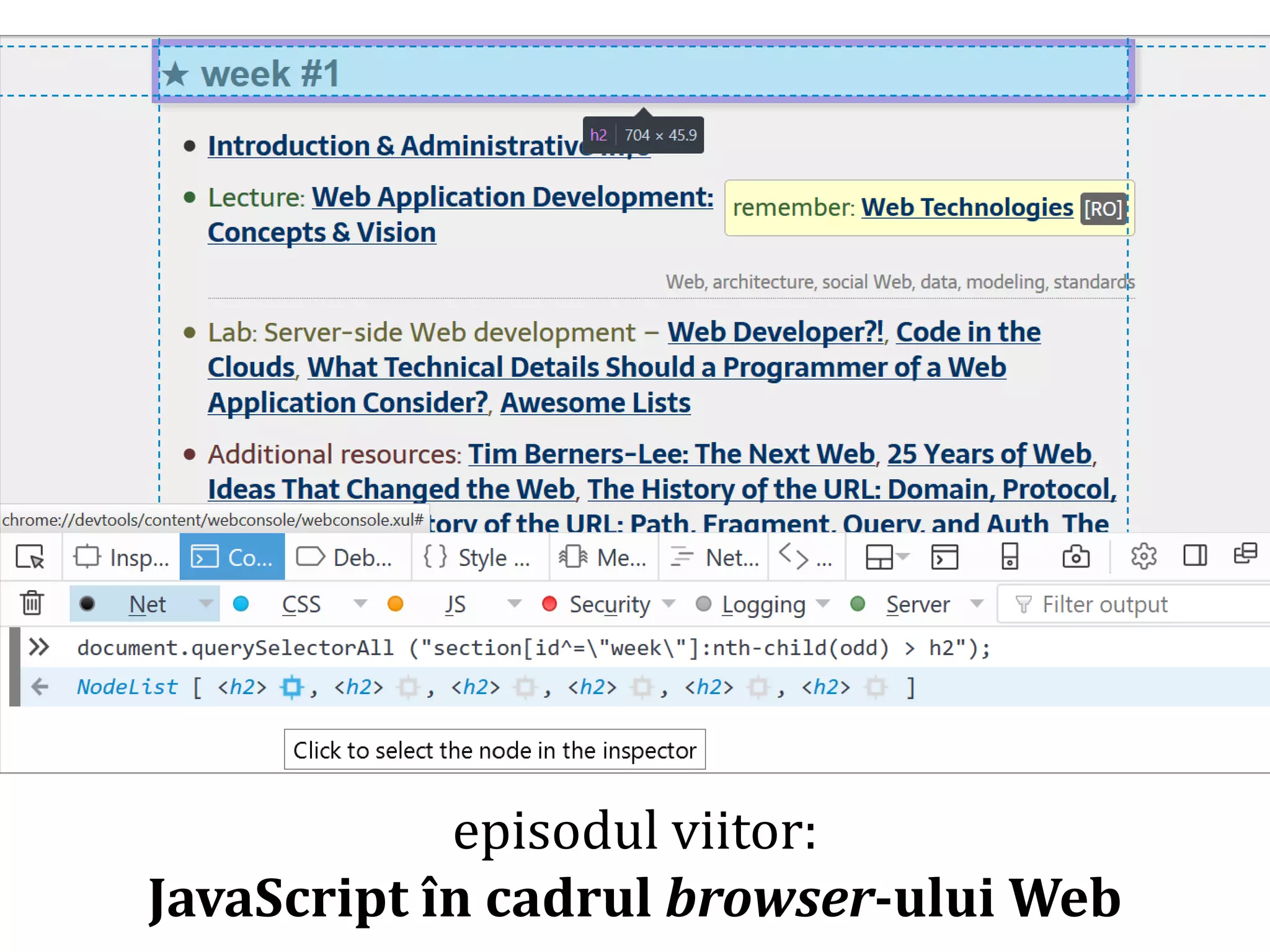Select sixth h2 node in inspector icon
Viewport: 1270px width, 952px height.
click(x=876, y=687)
